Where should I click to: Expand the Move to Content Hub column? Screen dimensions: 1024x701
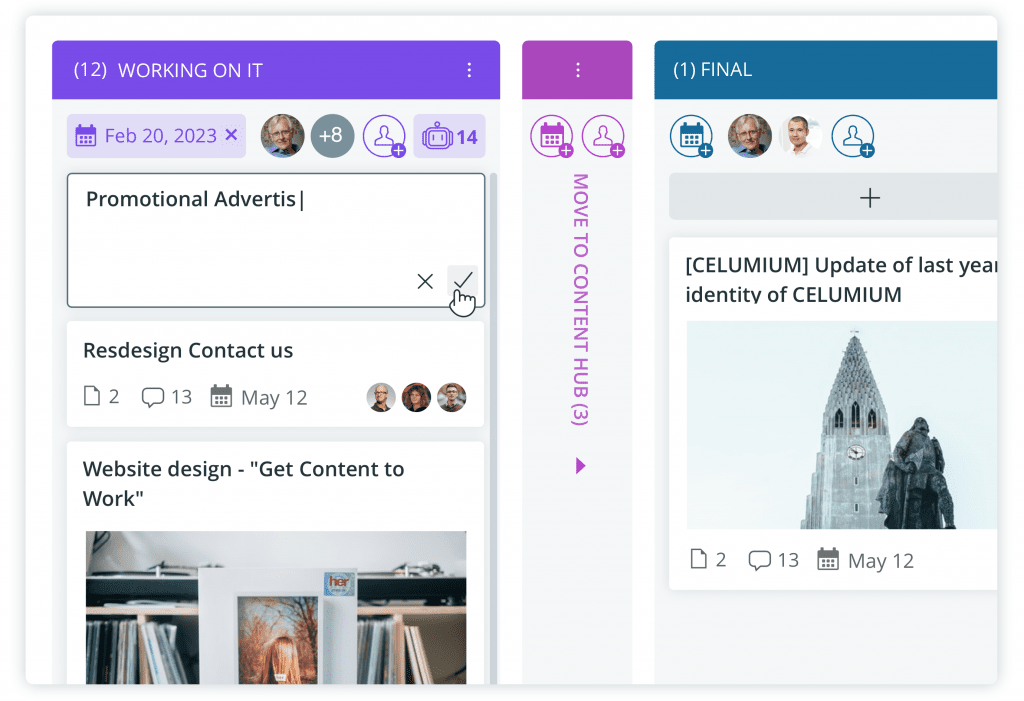(580, 466)
